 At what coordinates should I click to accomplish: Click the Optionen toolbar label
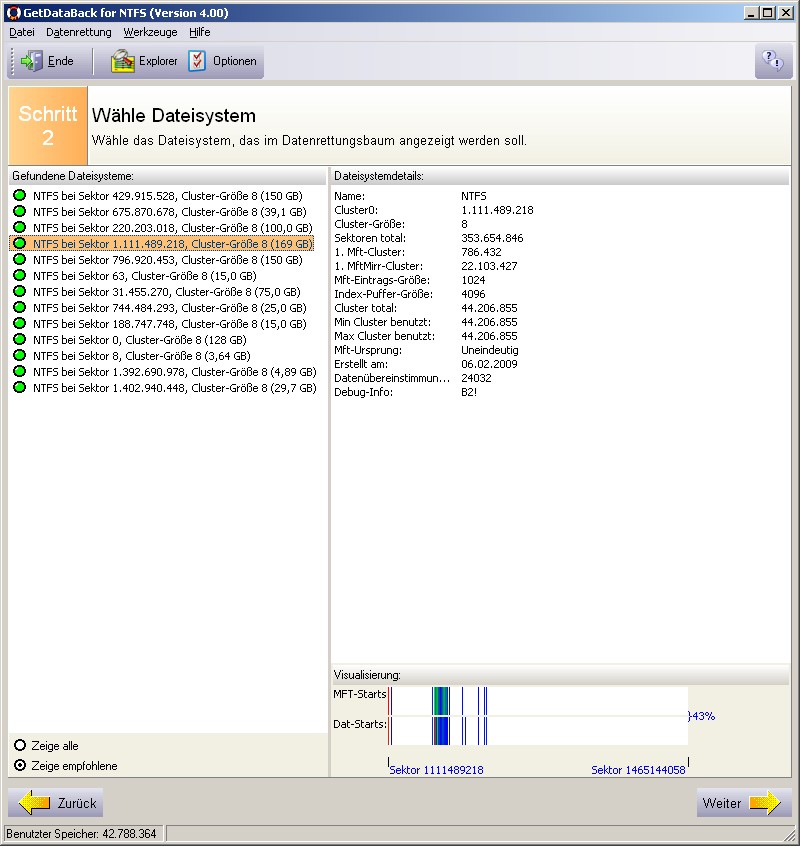click(x=235, y=61)
